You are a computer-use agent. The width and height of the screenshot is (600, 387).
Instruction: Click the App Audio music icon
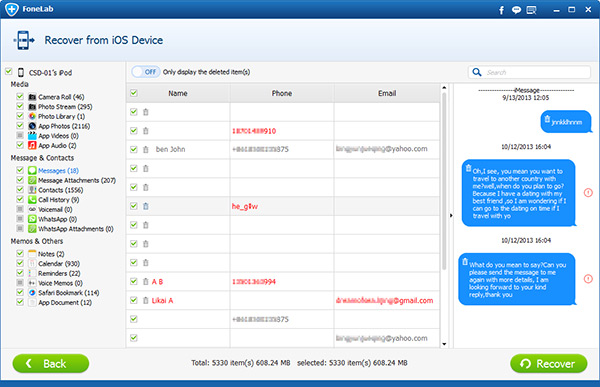32,145
